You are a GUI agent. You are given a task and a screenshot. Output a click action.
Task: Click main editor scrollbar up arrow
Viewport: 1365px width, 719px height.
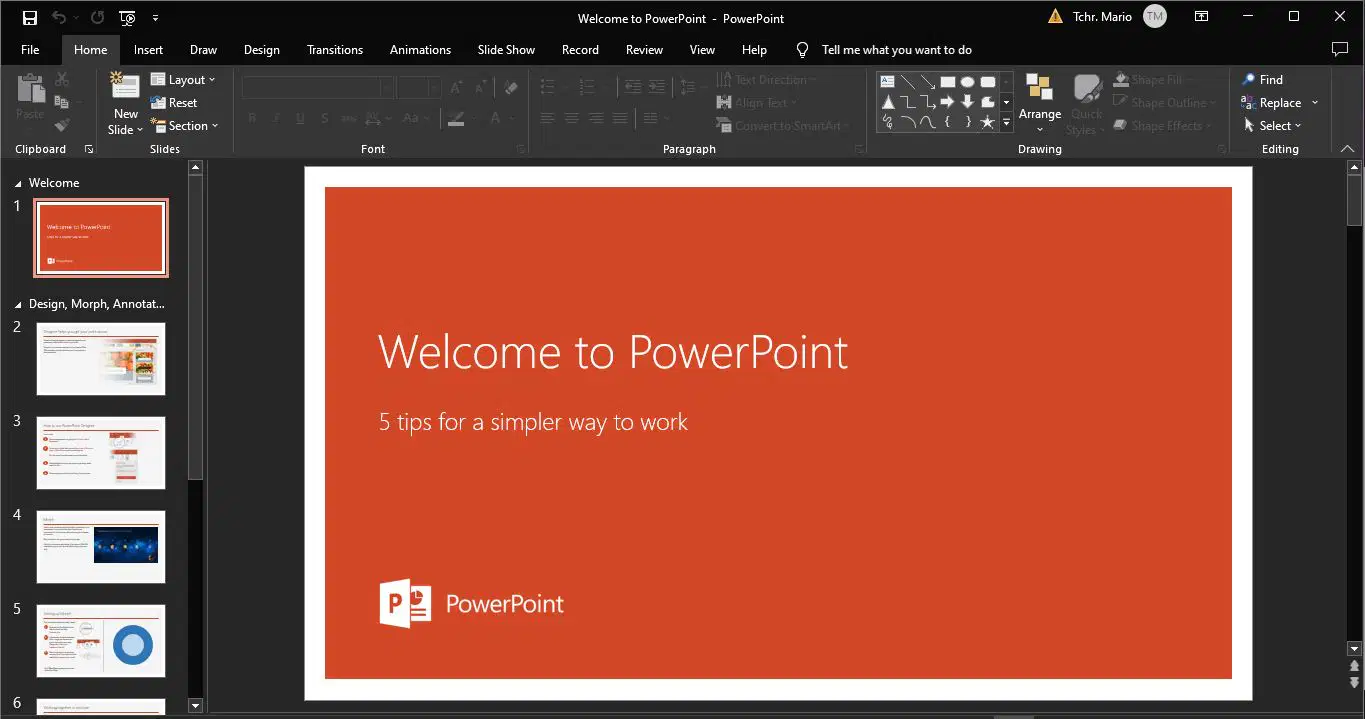[1355, 167]
